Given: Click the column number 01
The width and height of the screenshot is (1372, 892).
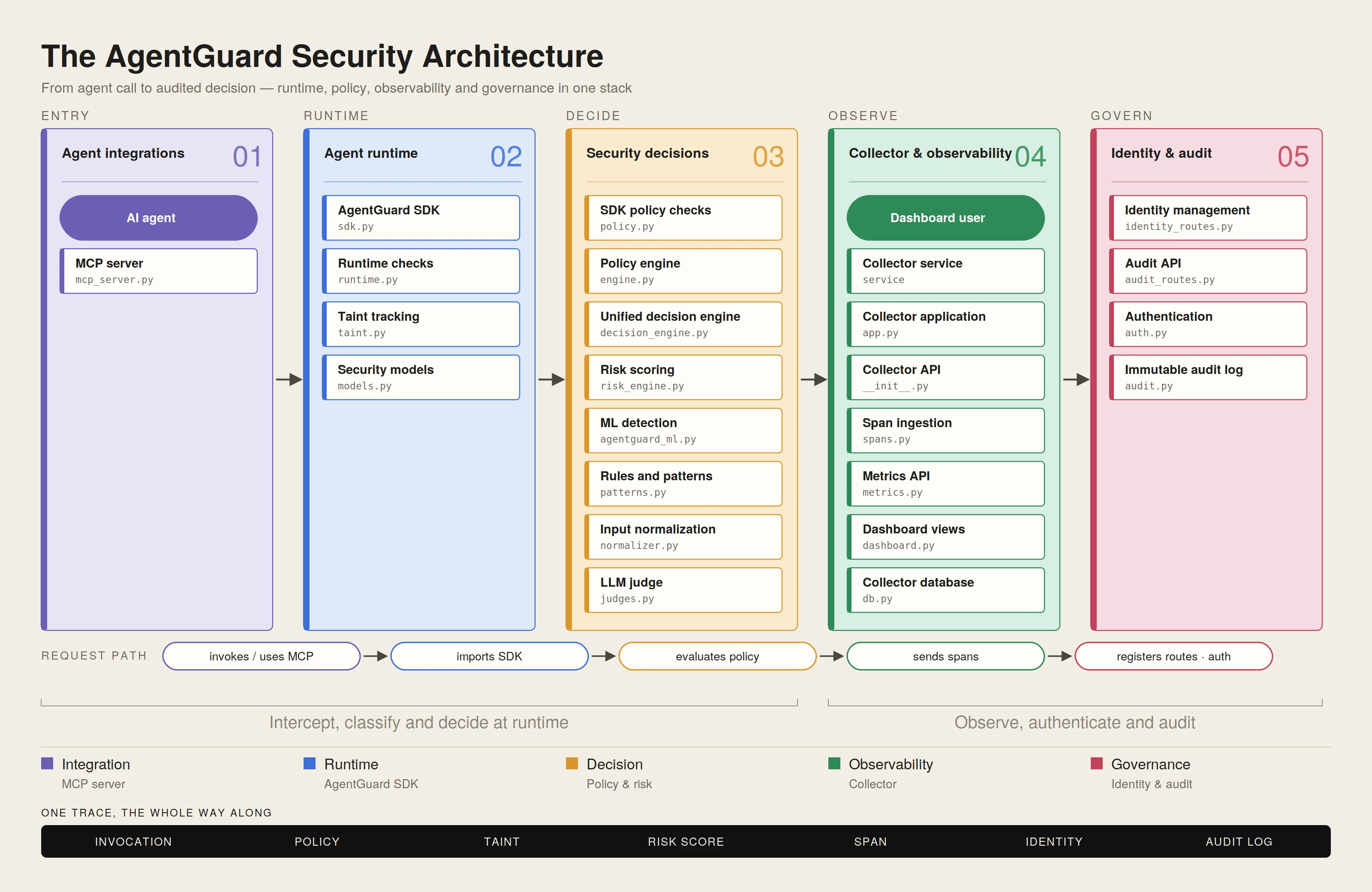Looking at the screenshot, I should [x=247, y=157].
